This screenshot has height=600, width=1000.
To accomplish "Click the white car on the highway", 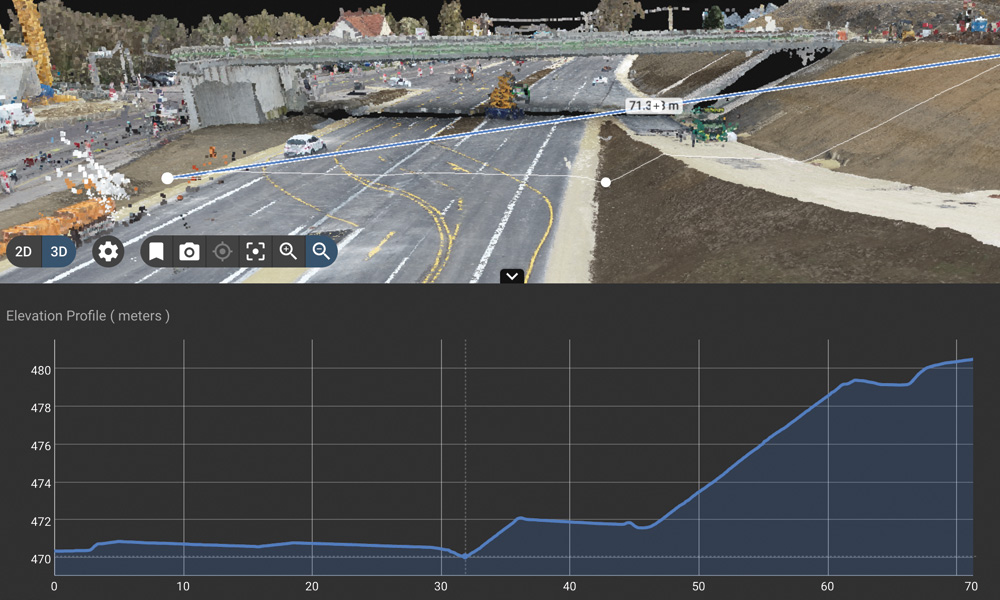I will (304, 146).
